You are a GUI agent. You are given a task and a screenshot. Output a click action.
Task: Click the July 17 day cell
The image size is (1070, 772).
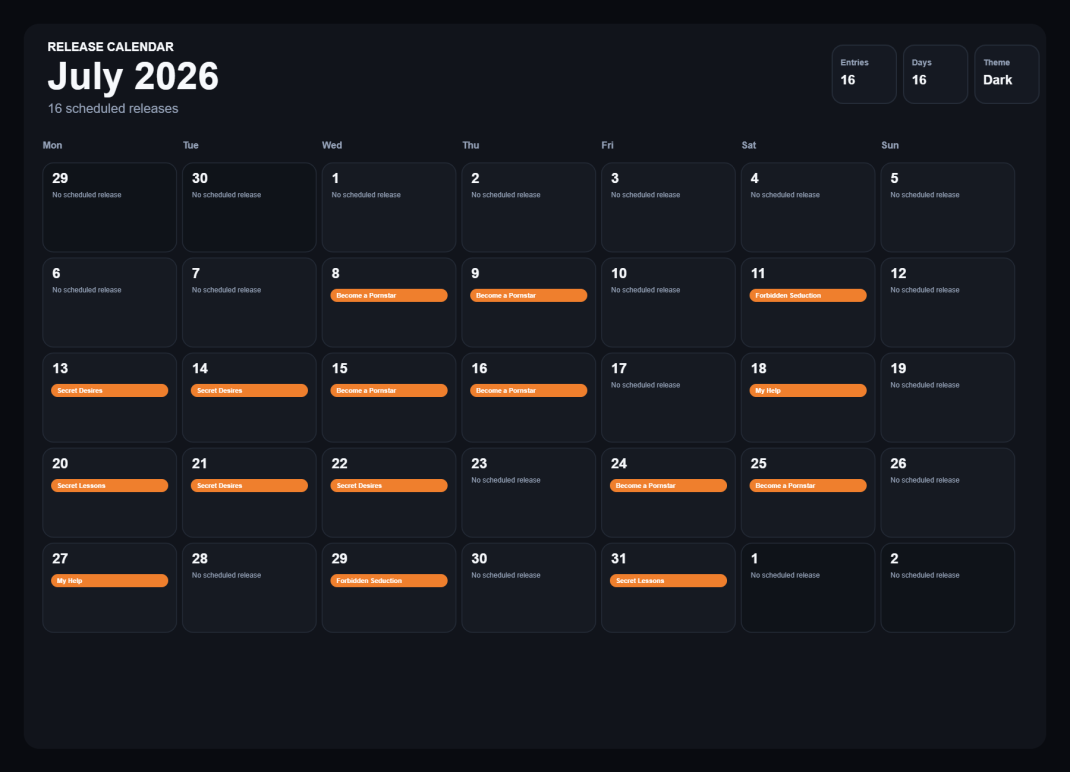point(668,397)
